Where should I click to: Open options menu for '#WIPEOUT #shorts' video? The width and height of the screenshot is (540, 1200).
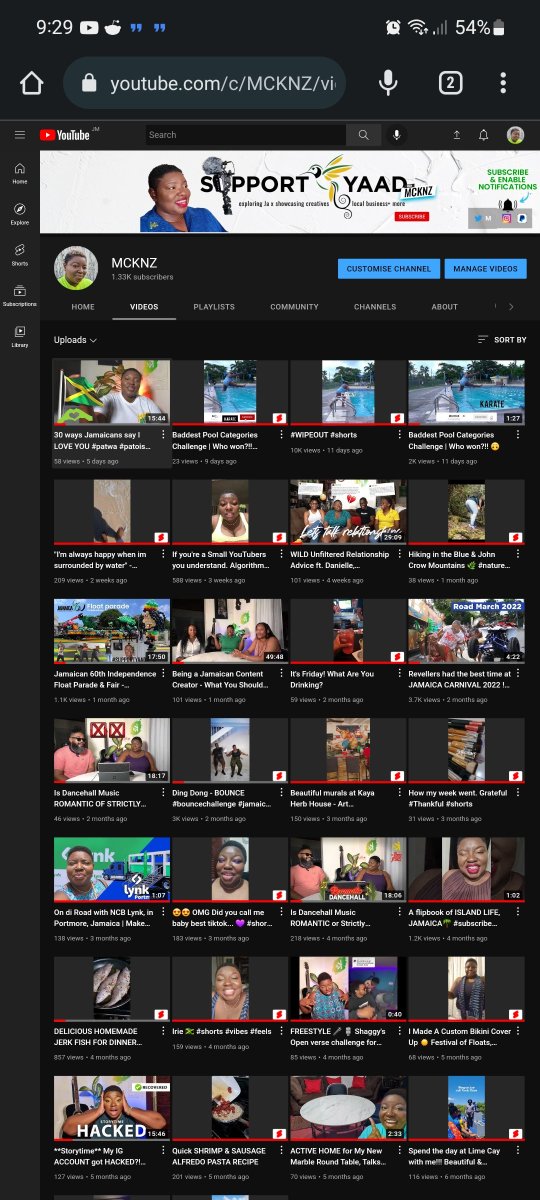tap(399, 435)
